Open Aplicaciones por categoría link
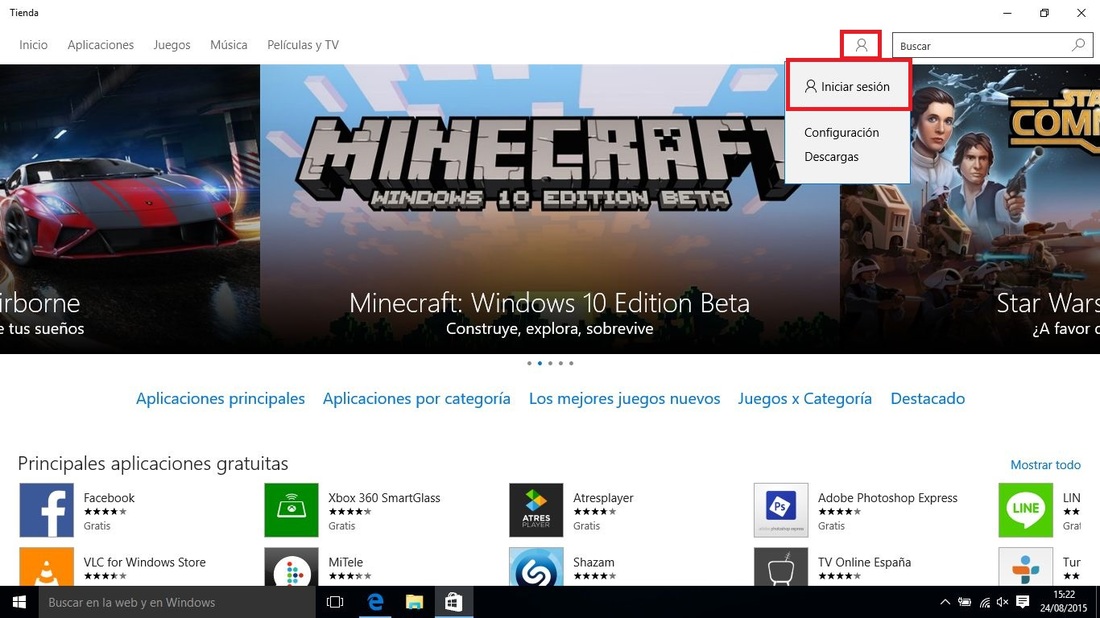Image resolution: width=1100 pixels, height=618 pixels. 417,398
